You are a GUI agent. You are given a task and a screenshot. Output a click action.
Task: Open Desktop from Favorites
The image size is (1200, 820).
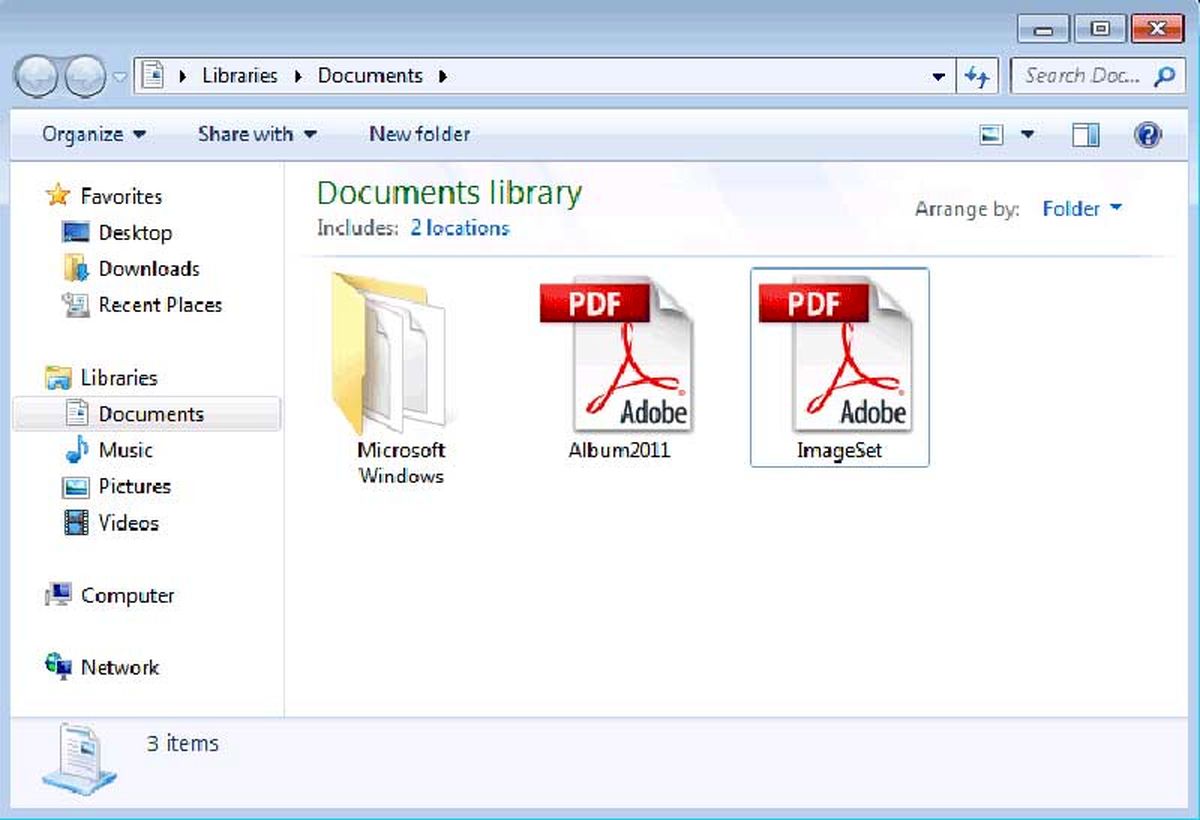pos(125,232)
